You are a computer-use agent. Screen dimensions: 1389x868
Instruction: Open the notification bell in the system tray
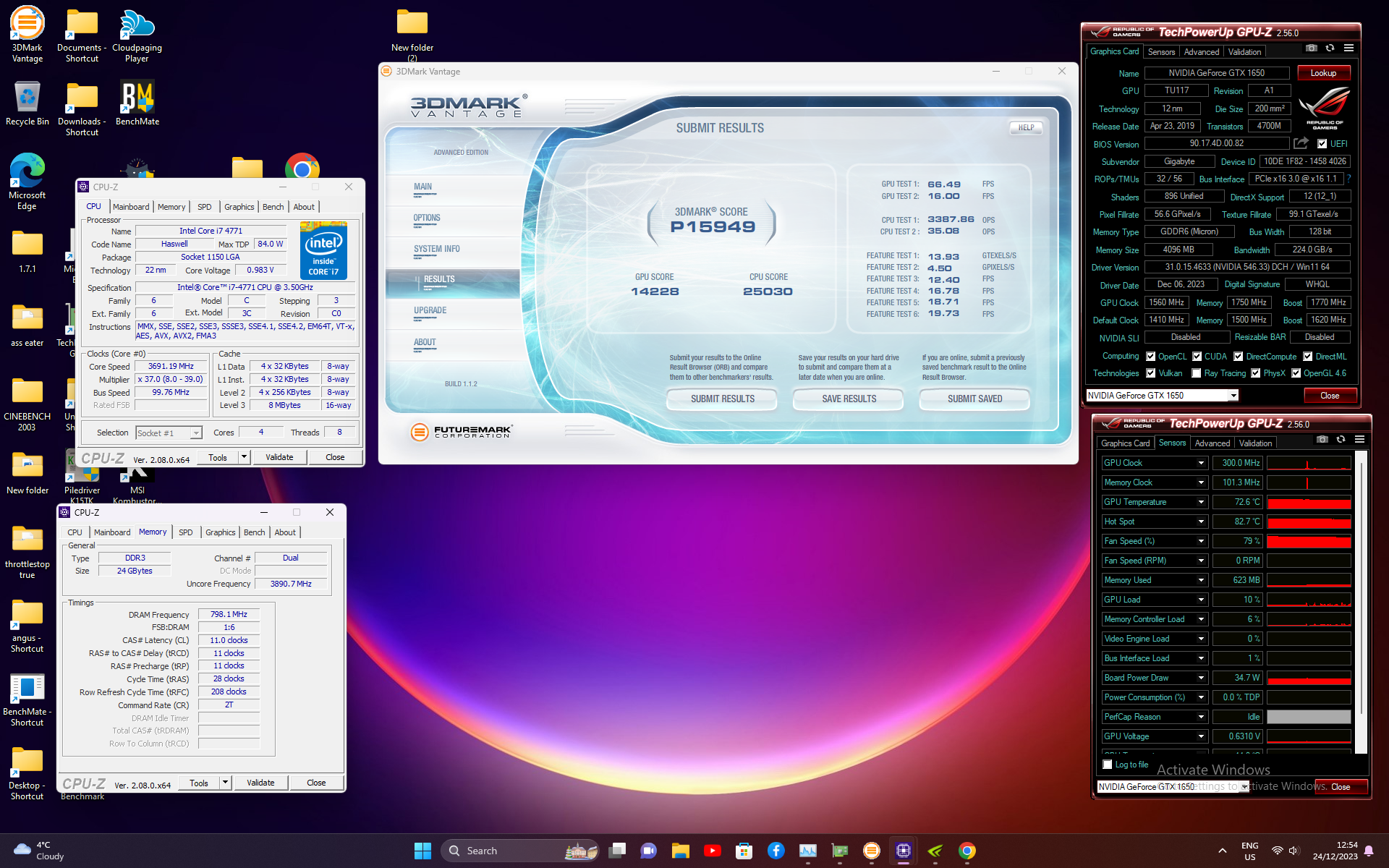click(1368, 851)
